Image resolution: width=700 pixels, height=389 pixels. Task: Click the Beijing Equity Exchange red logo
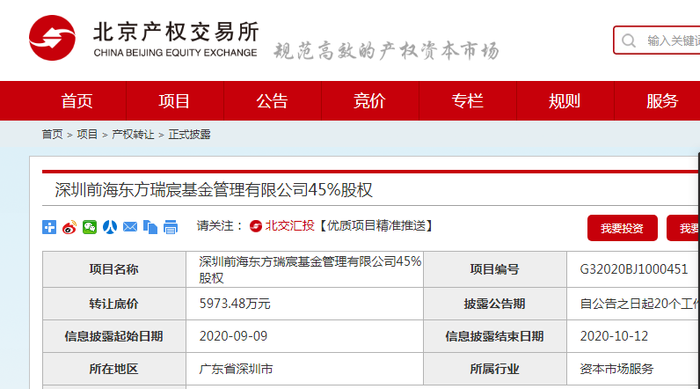tap(52, 38)
